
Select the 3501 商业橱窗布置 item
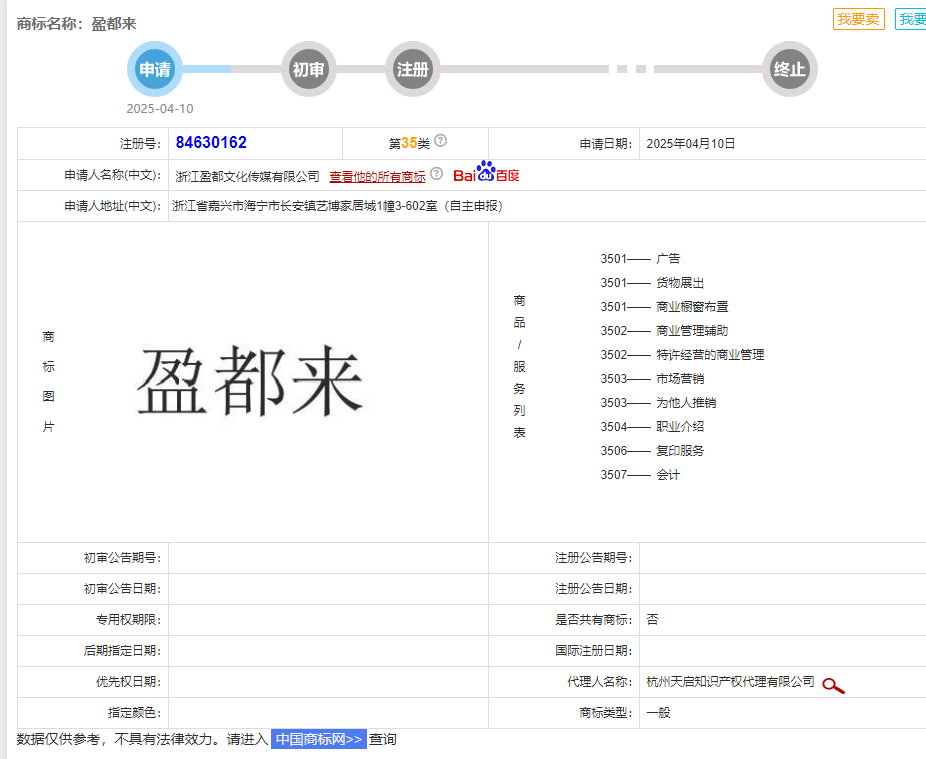coord(664,307)
